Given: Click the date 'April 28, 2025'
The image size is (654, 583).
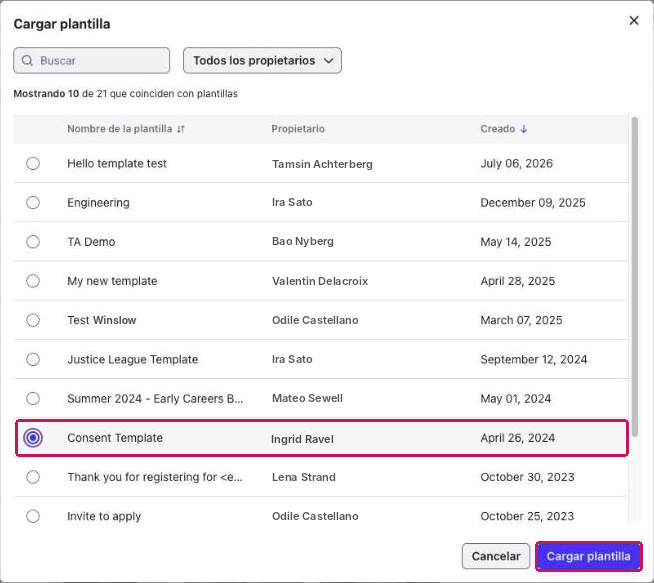Looking at the screenshot, I should tap(518, 281).
